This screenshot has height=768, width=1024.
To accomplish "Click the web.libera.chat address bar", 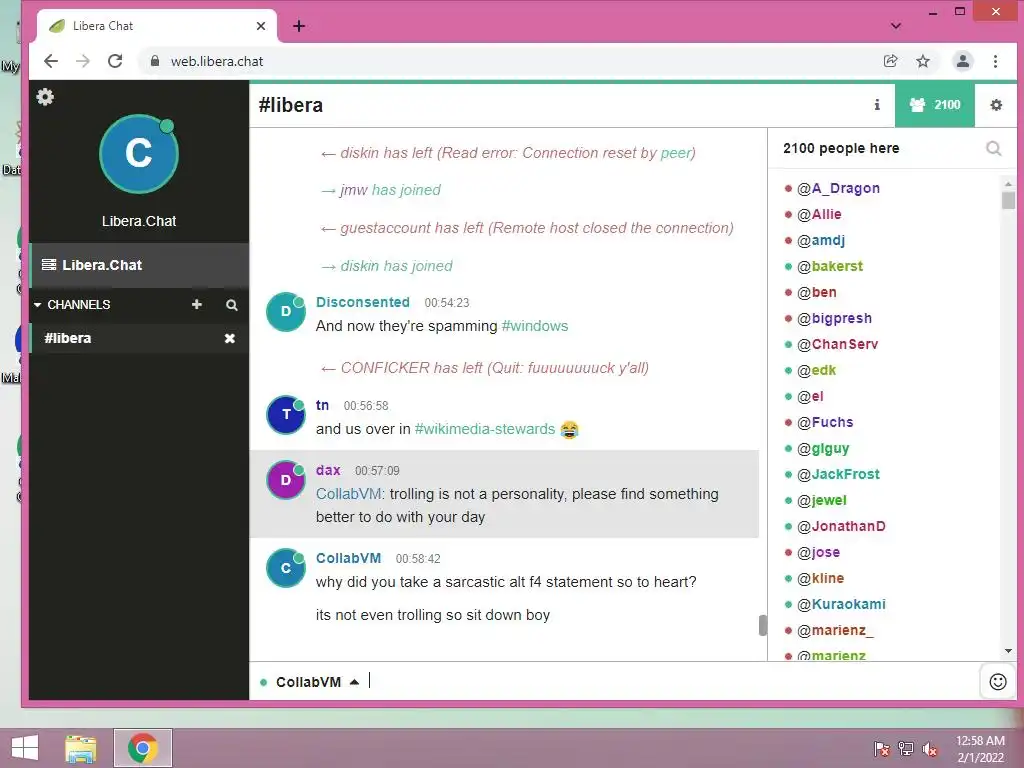I will point(509,61).
